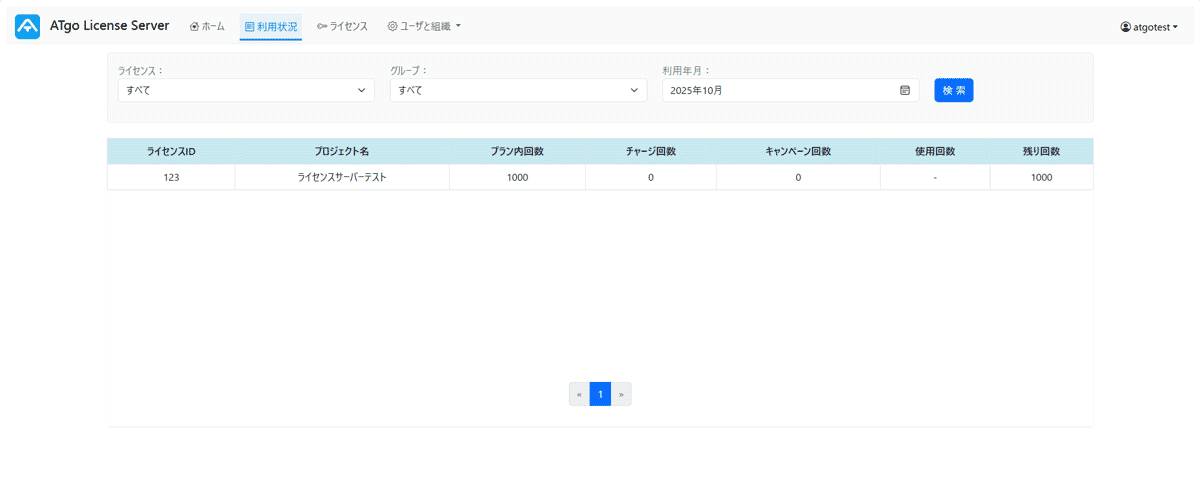Expand the グループ filter dropdown
Image resolution: width=1200 pixels, height=503 pixels.
tap(518, 90)
